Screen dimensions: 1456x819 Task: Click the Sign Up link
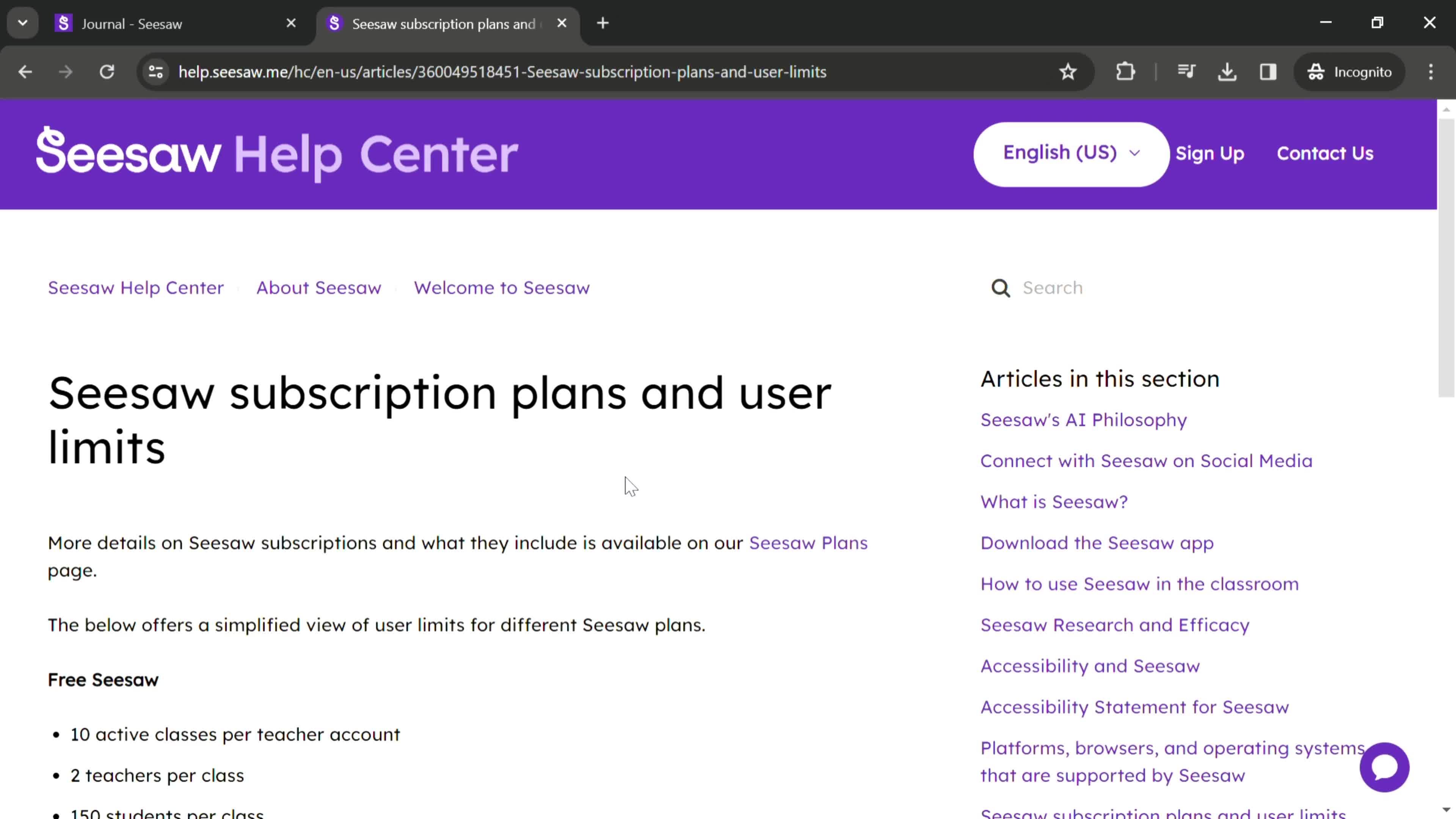click(1210, 154)
